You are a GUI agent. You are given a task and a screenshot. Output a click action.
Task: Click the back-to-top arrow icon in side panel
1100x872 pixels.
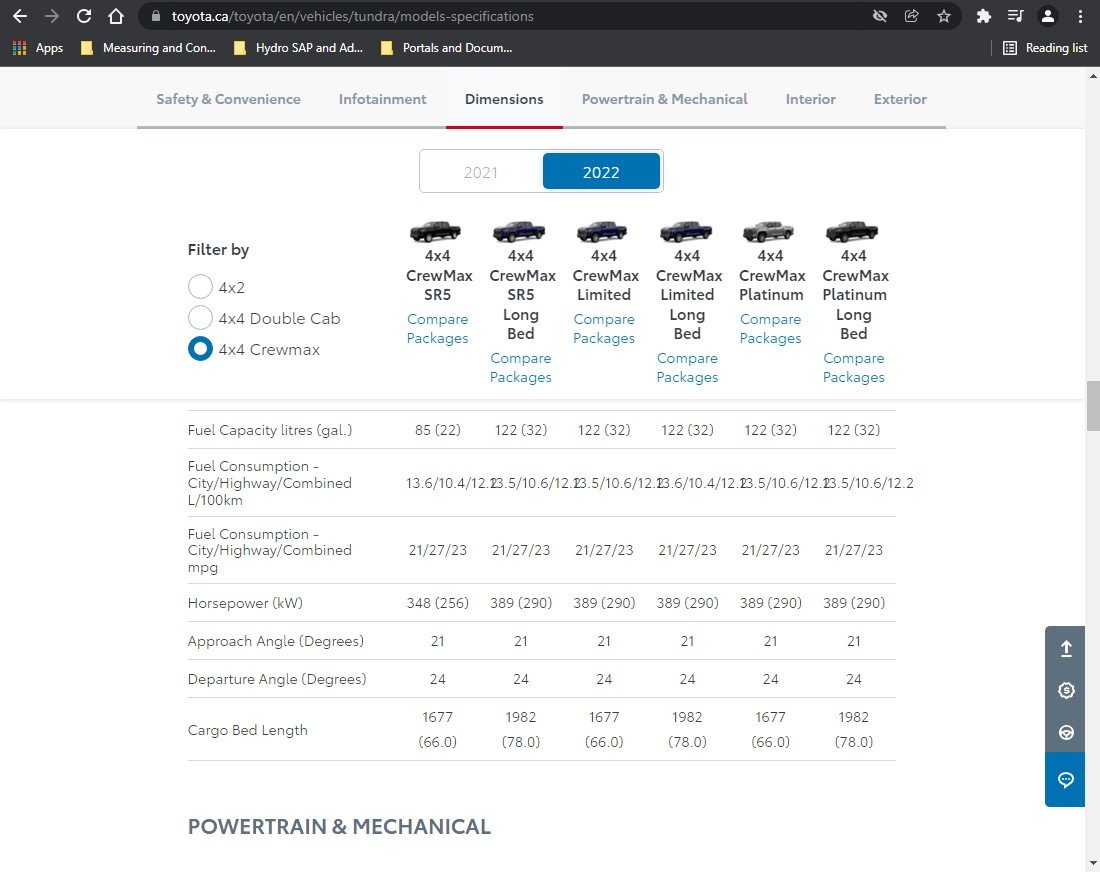point(1066,648)
